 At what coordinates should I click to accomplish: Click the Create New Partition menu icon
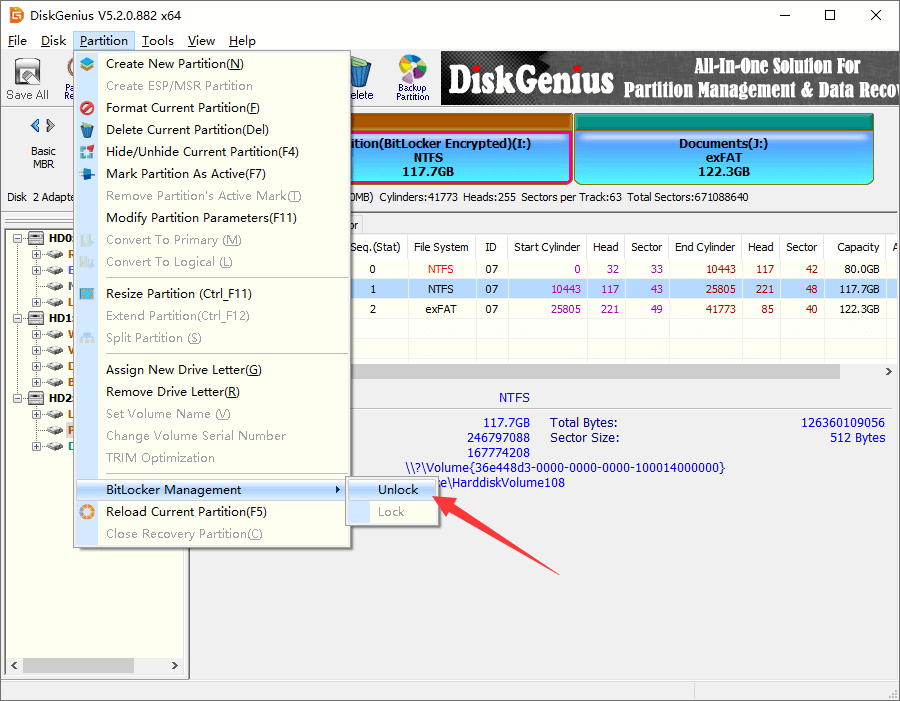coord(87,64)
